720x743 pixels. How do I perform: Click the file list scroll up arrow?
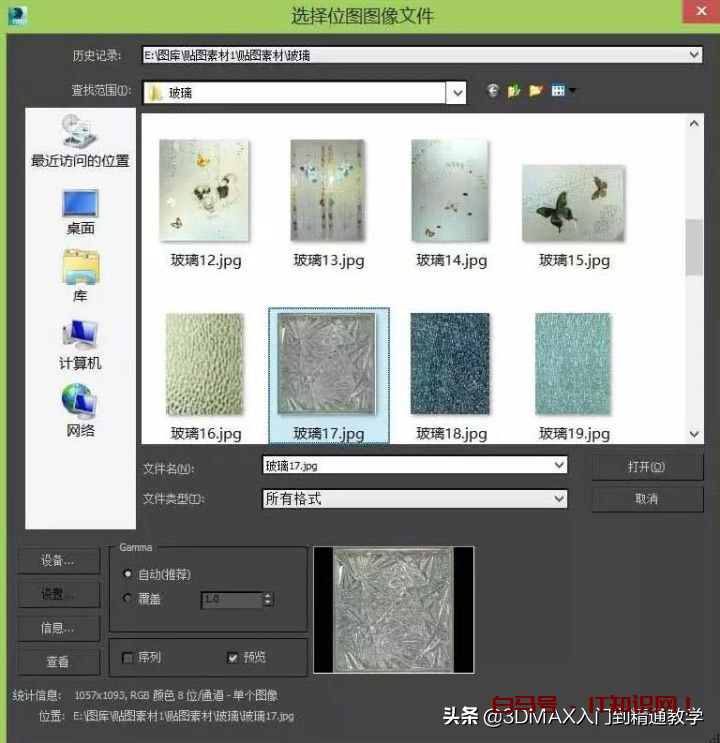[x=694, y=123]
